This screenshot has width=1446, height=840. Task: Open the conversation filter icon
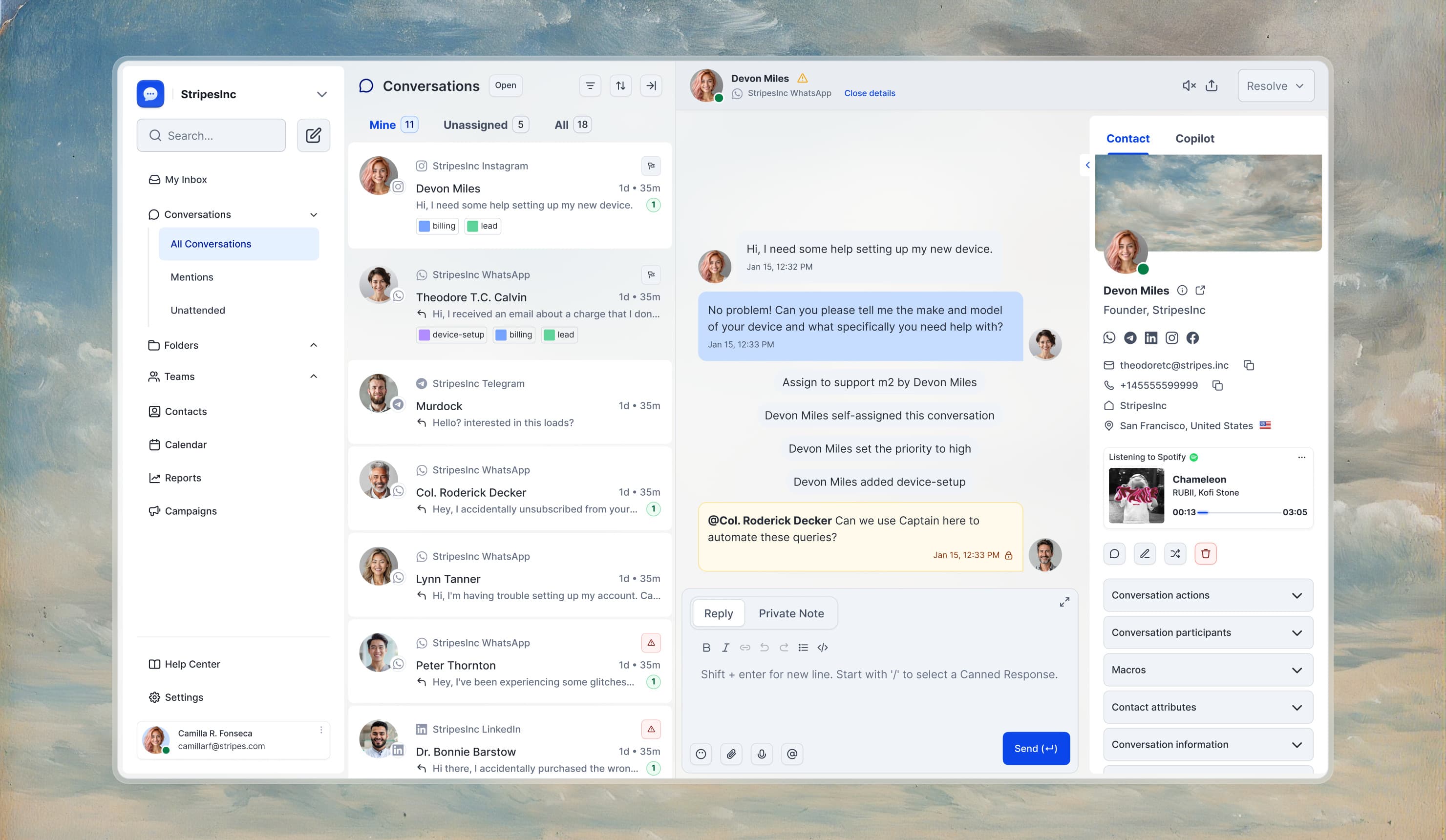(x=590, y=85)
